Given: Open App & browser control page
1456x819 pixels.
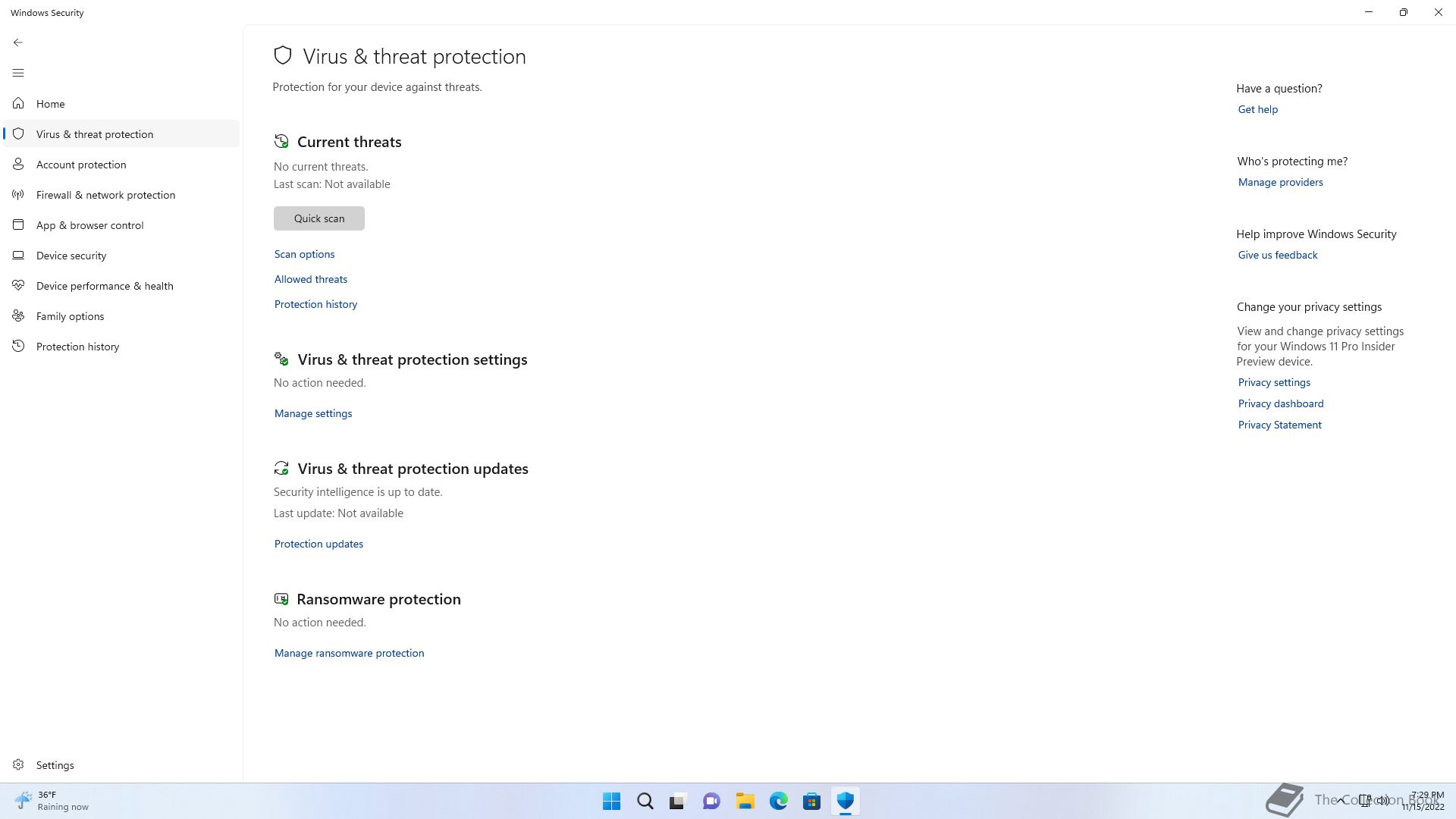Looking at the screenshot, I should [121, 224].
